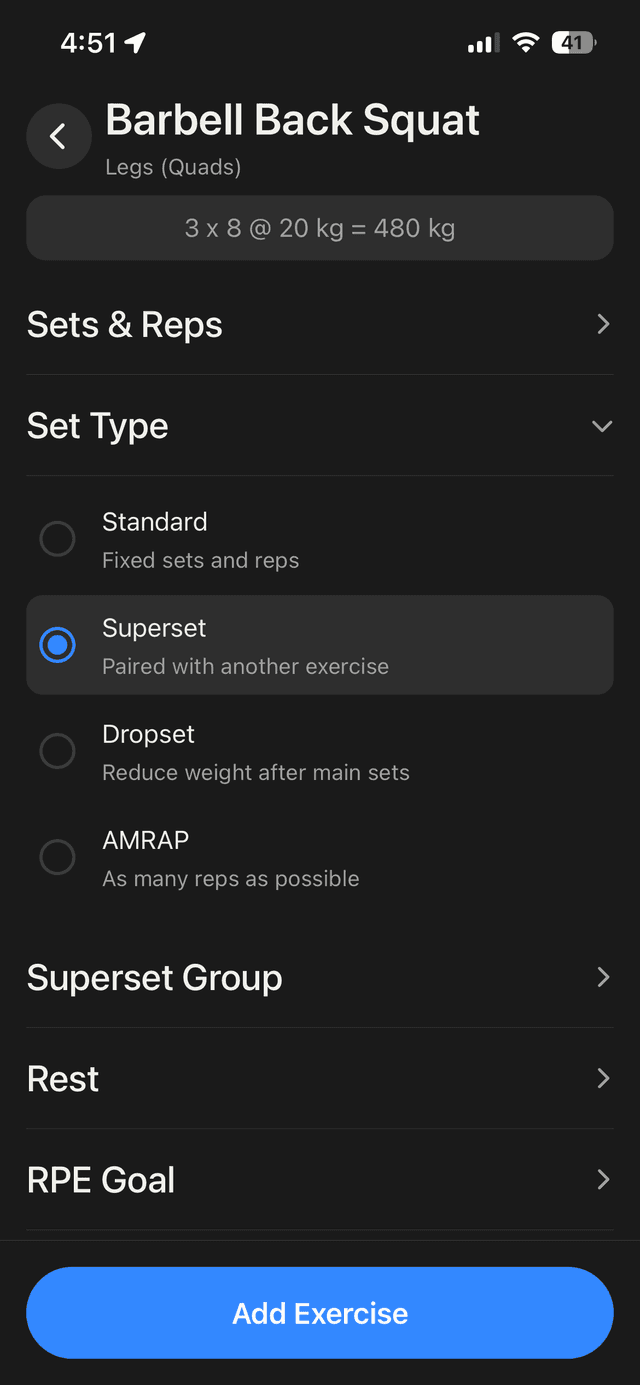The height and width of the screenshot is (1385, 640).
Task: Select the AMRAP set type
Action: [57, 857]
